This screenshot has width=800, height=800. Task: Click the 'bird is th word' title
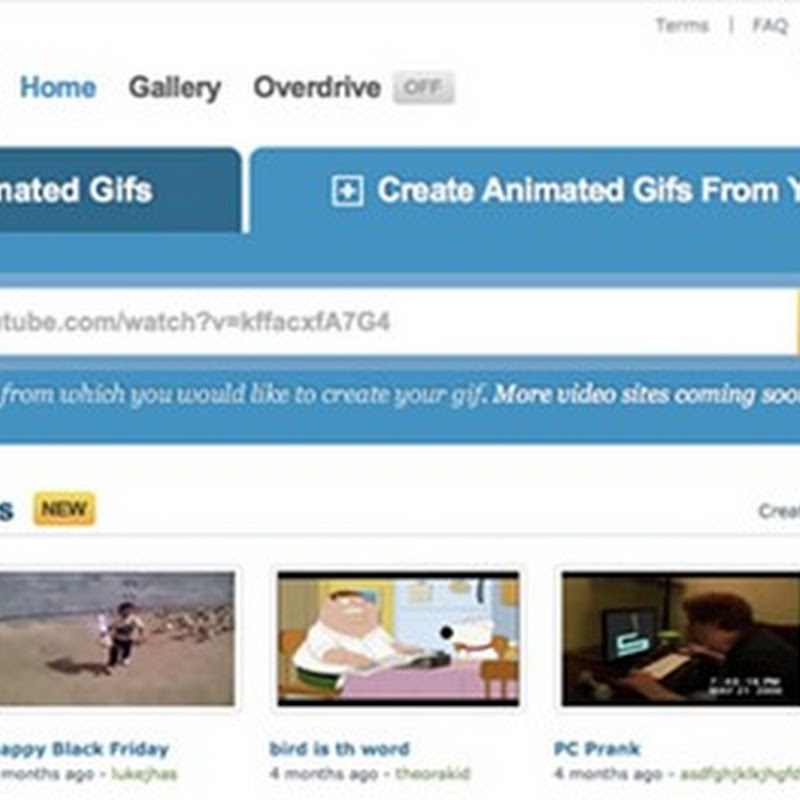pos(339,748)
